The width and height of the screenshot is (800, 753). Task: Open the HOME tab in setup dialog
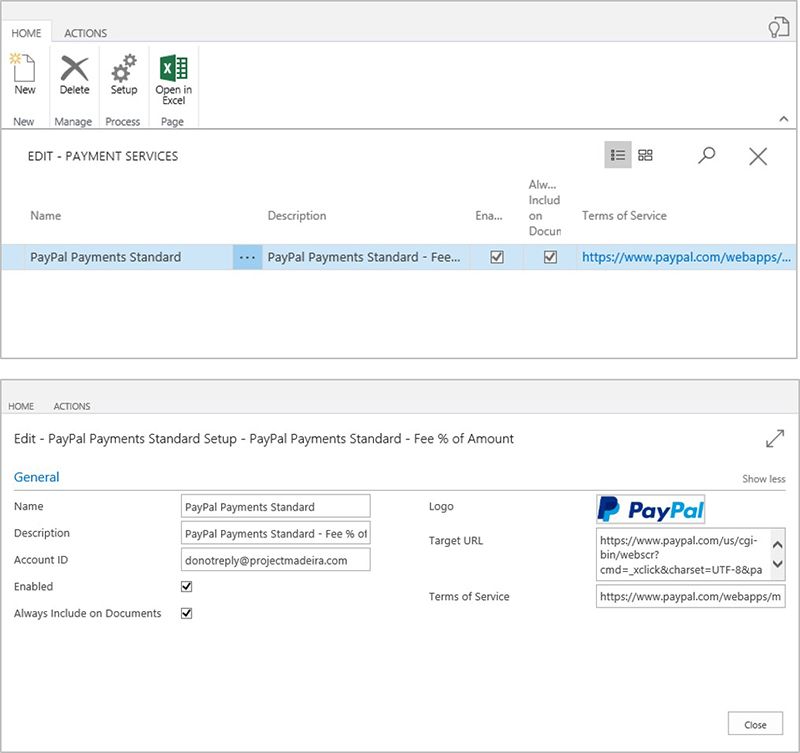[x=21, y=406]
